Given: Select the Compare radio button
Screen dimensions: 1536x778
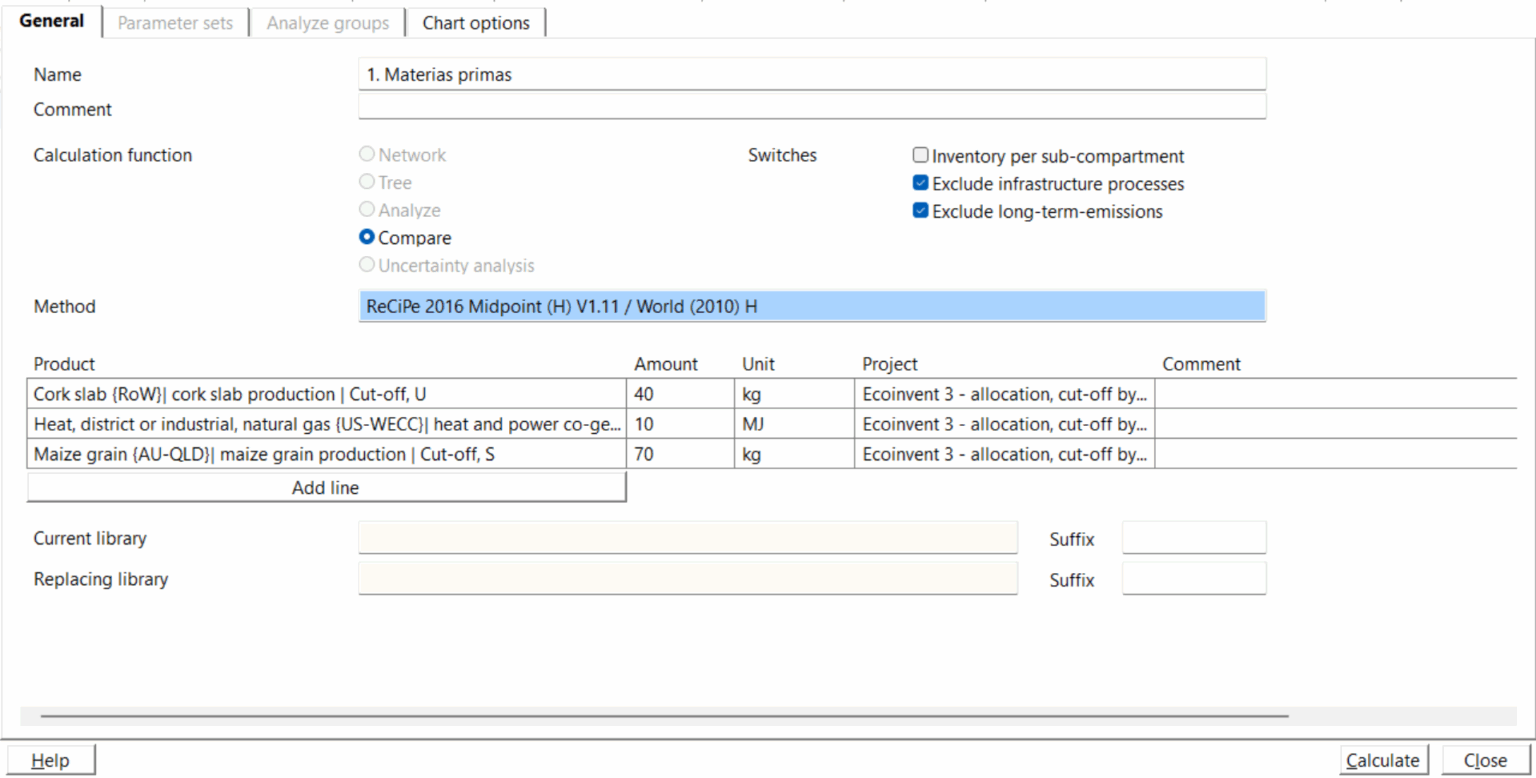Looking at the screenshot, I should click(x=367, y=238).
